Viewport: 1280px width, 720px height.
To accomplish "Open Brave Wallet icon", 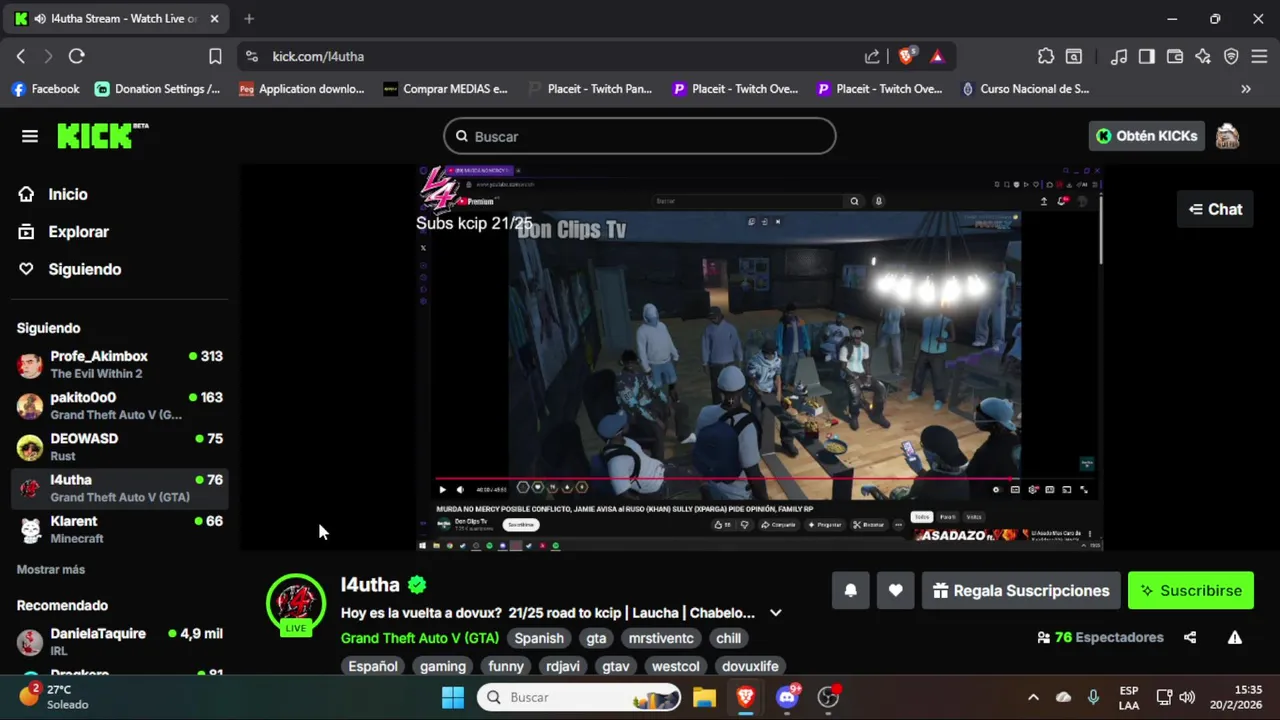I will 1175,57.
